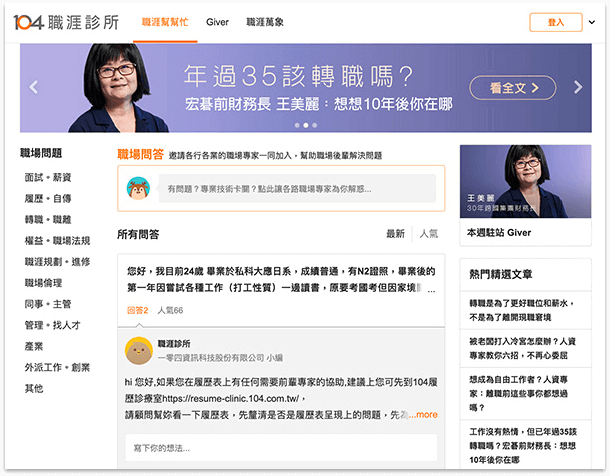Open the 職涯萬象 tab
This screenshot has height=476, width=610.
click(x=265, y=22)
